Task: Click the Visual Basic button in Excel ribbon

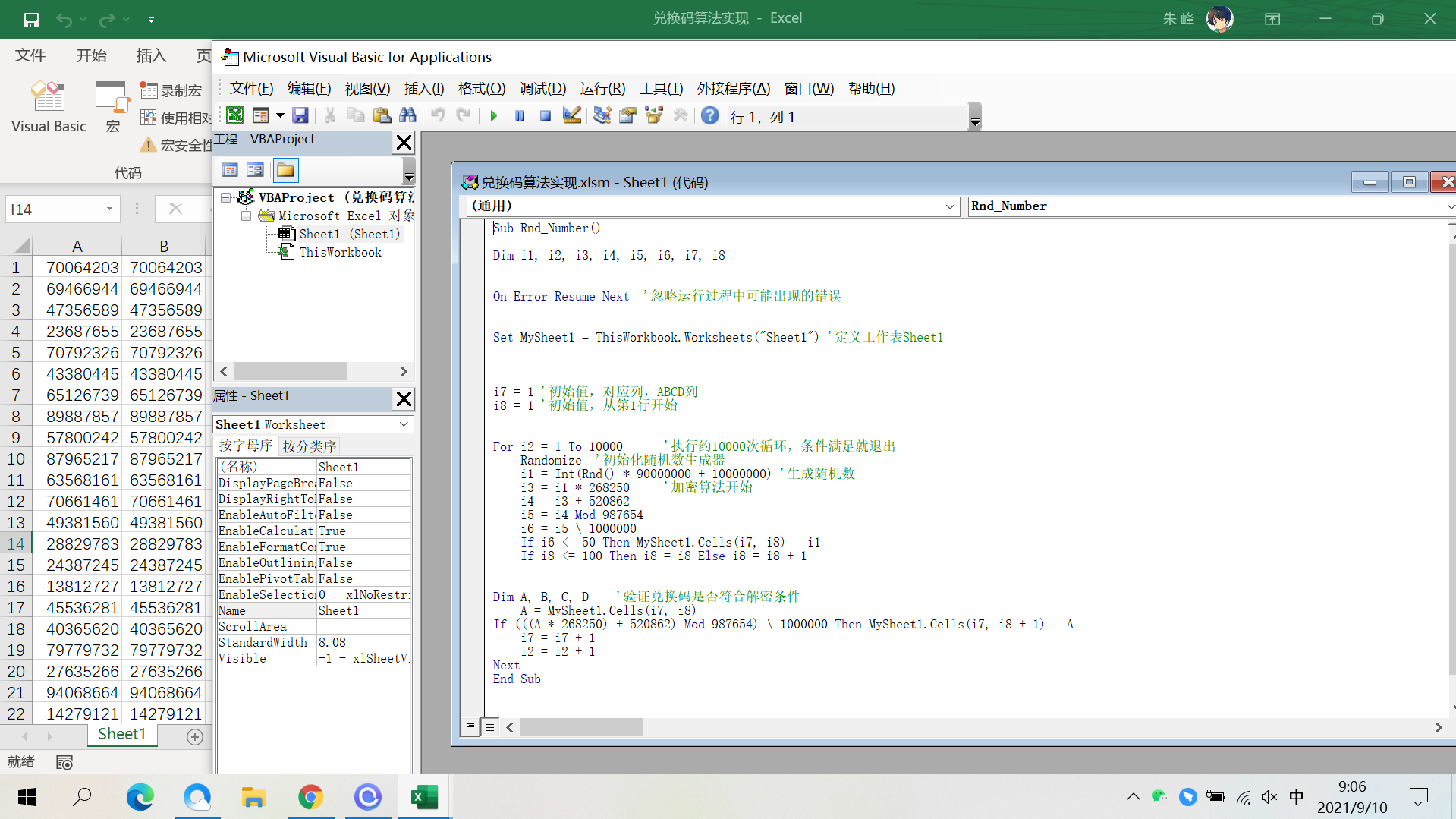Action: (49, 107)
